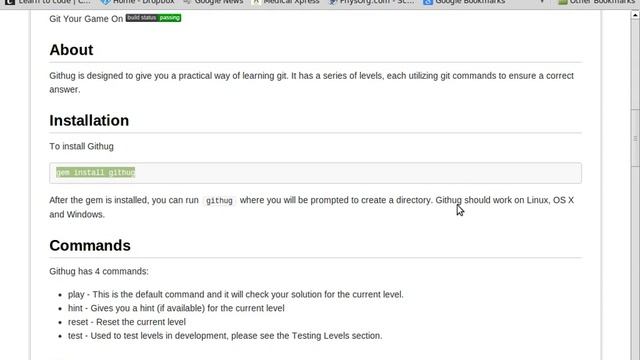Click the 'Installation' heading
Viewport: 640px width, 360px height.
[x=89, y=120]
